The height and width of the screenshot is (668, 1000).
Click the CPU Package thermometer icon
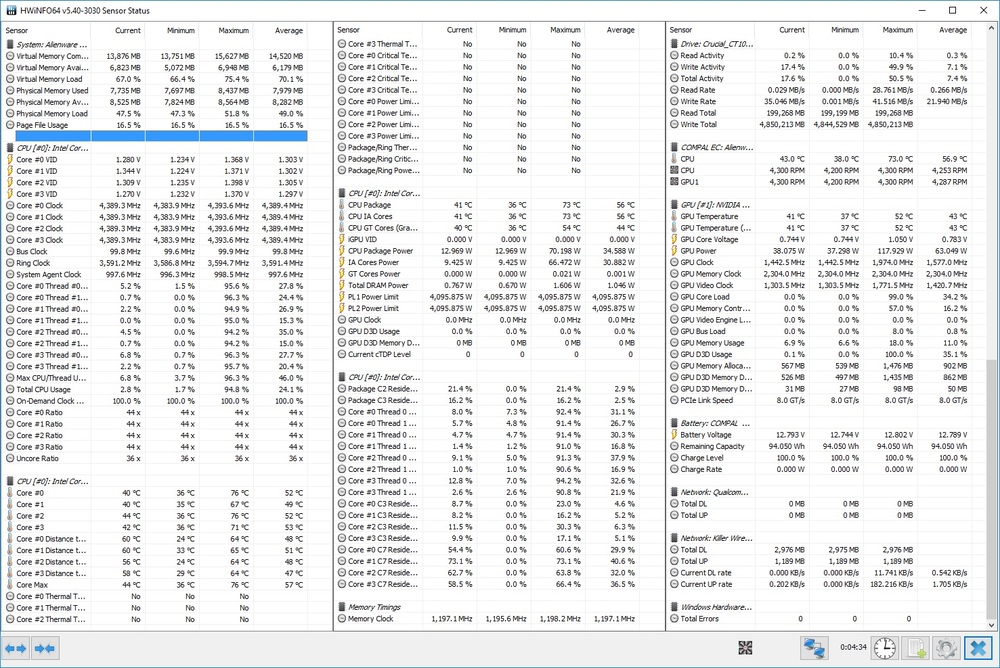point(341,204)
